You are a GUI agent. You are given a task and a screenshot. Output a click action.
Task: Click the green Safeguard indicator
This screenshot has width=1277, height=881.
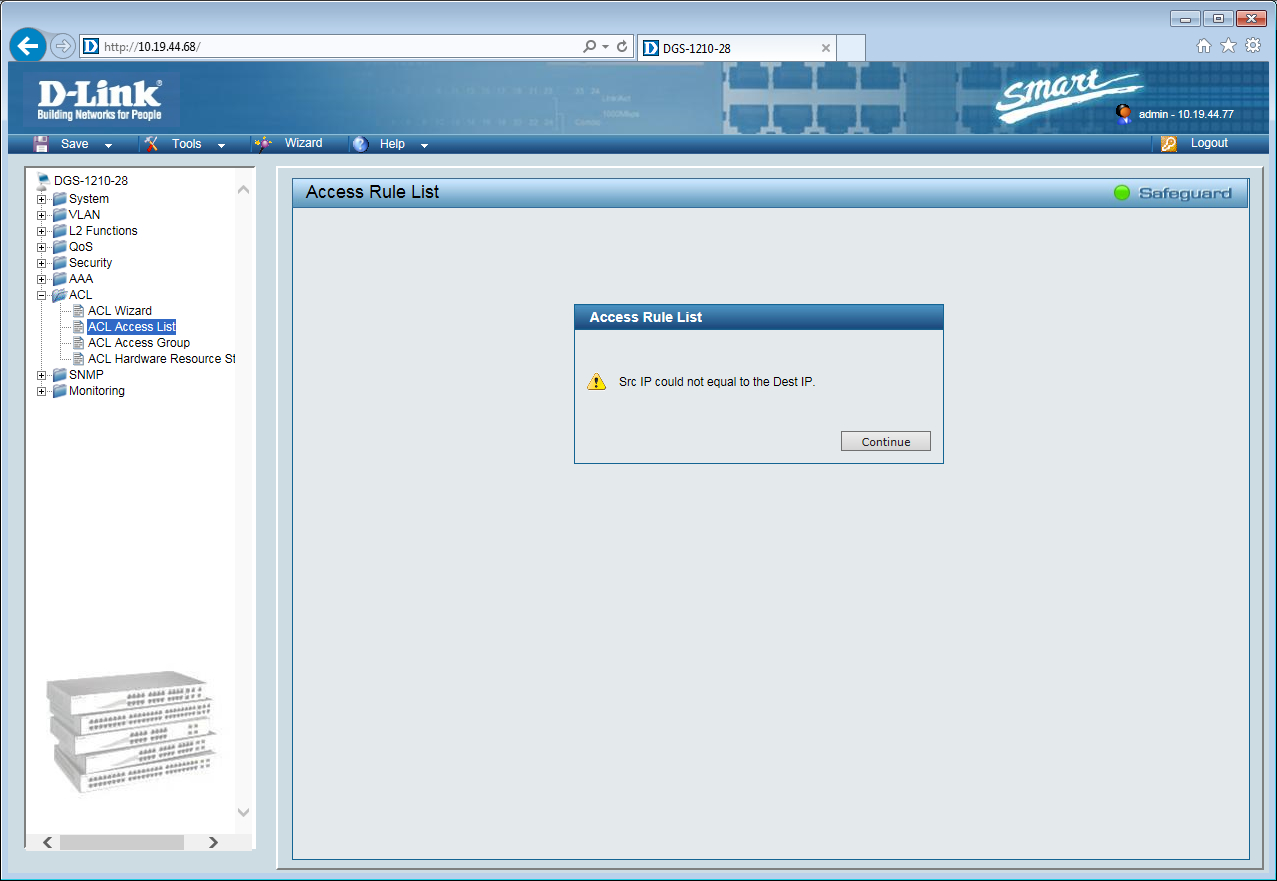point(1122,193)
